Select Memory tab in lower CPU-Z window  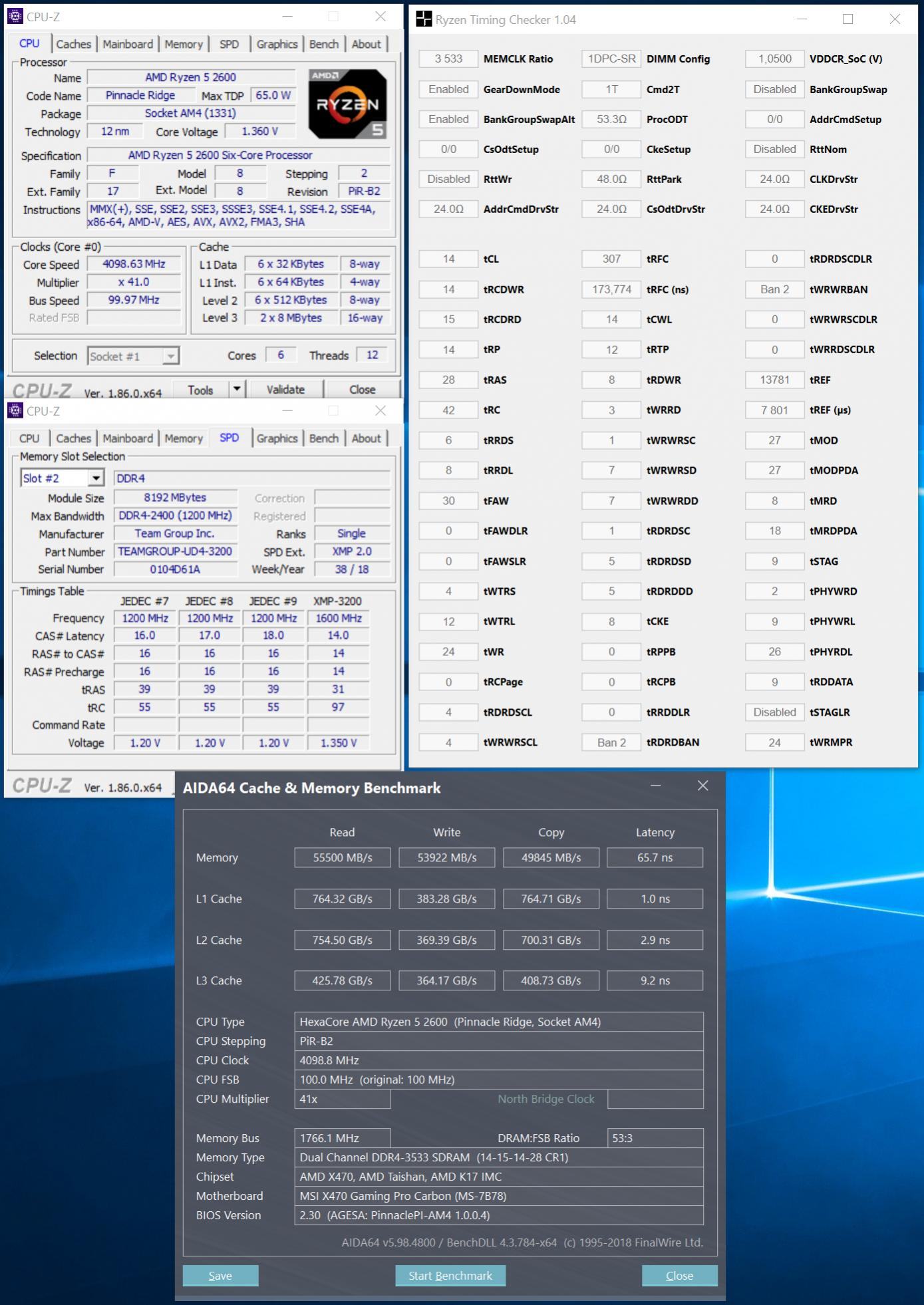[184, 439]
